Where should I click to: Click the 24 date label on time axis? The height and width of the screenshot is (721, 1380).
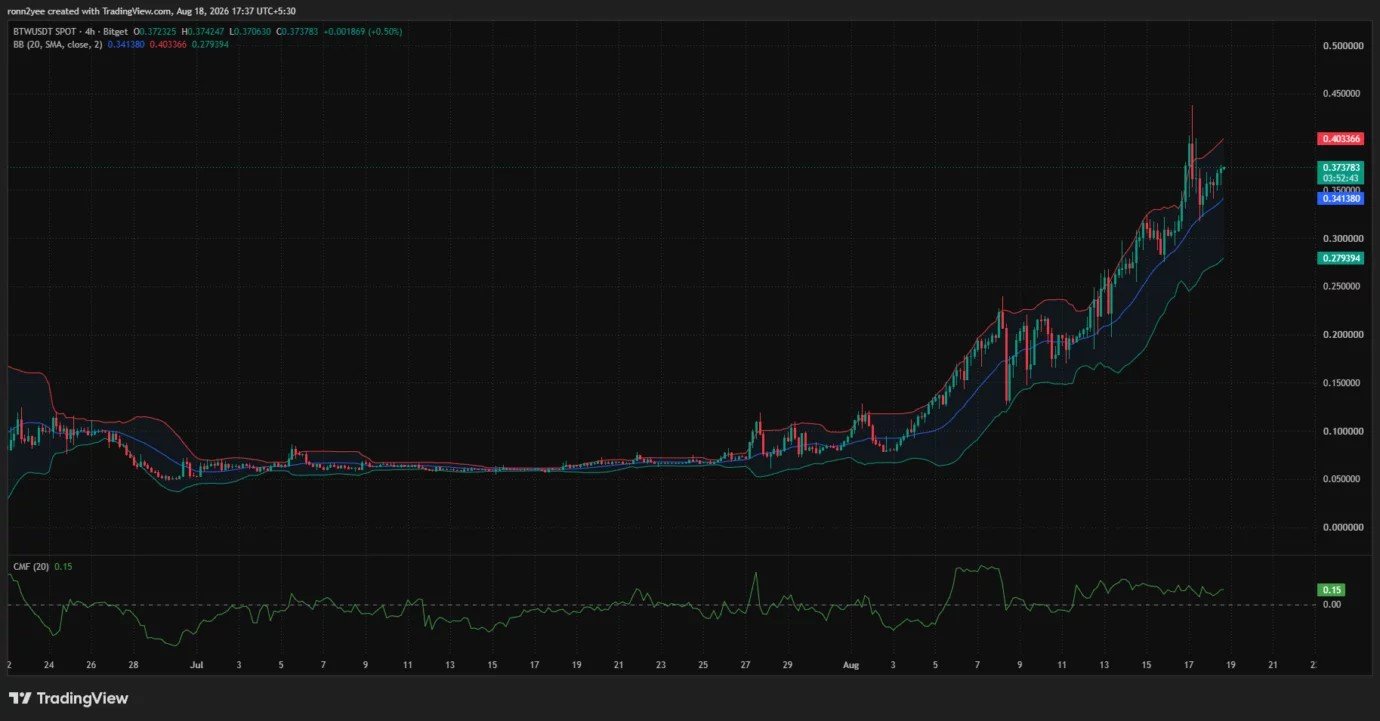click(49, 664)
